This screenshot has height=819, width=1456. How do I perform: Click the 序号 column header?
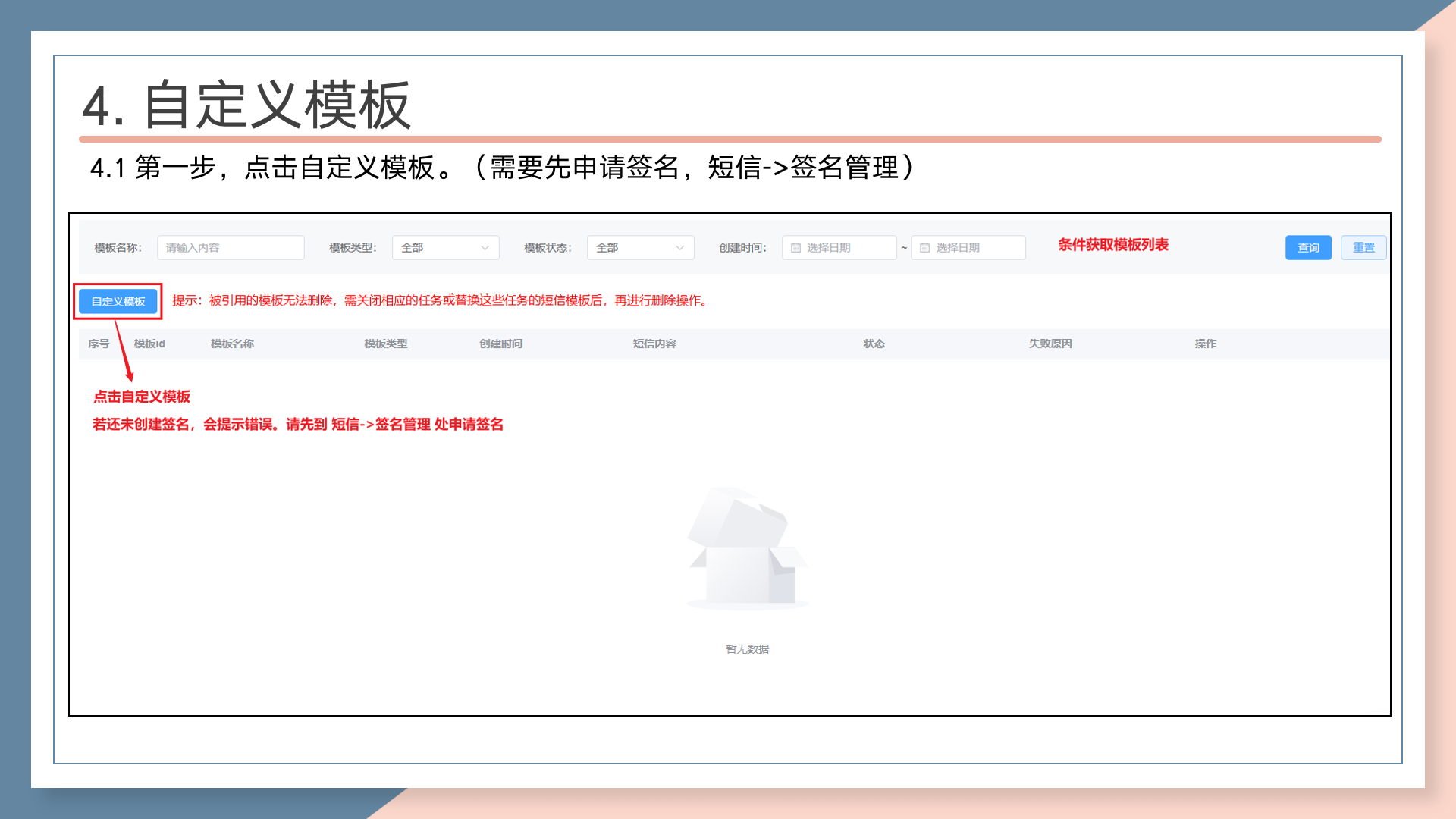pos(99,344)
